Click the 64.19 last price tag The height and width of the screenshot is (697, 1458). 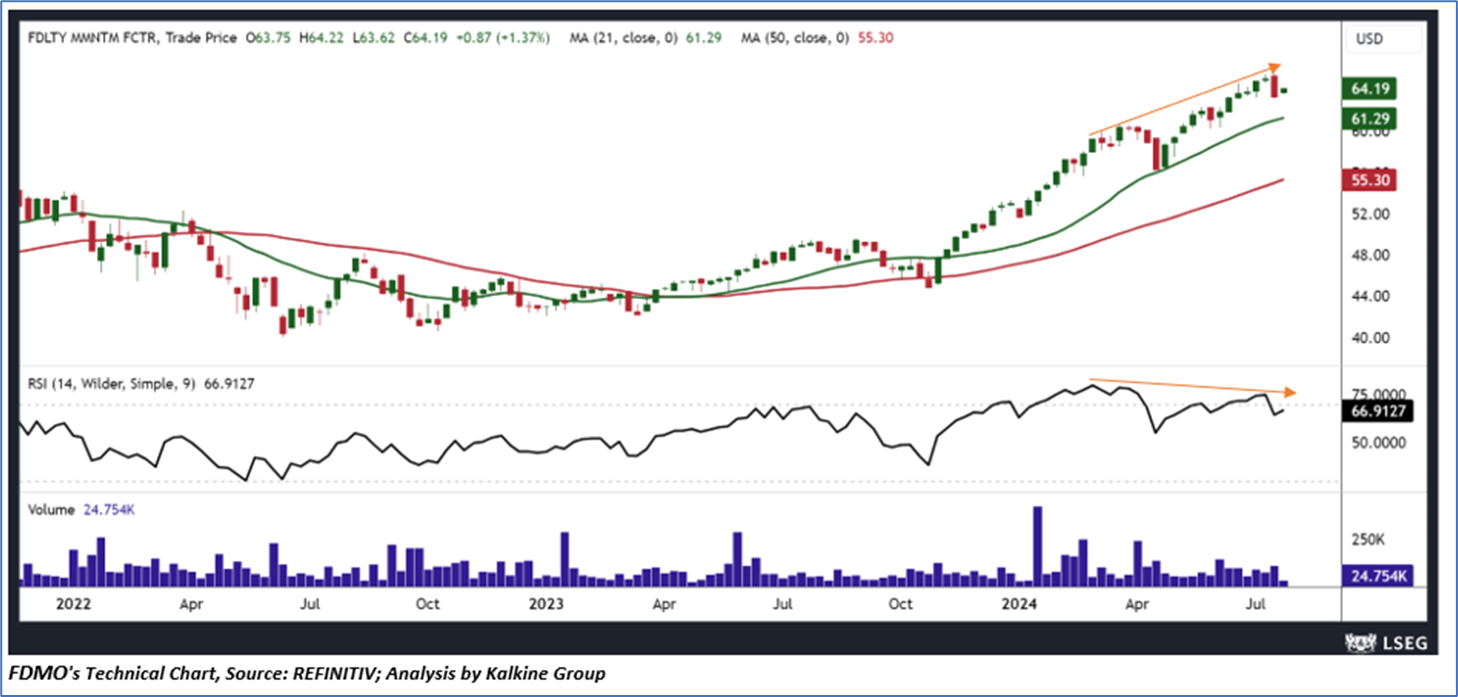[x=1372, y=89]
